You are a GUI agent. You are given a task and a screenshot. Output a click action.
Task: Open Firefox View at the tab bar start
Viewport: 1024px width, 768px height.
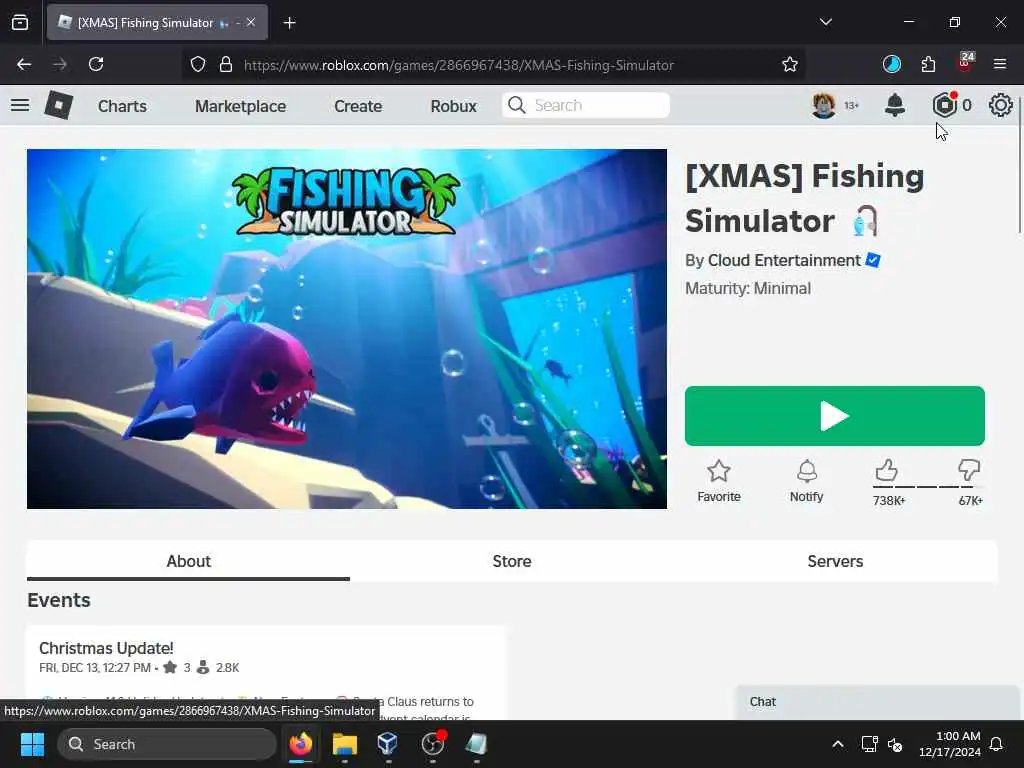(x=20, y=23)
